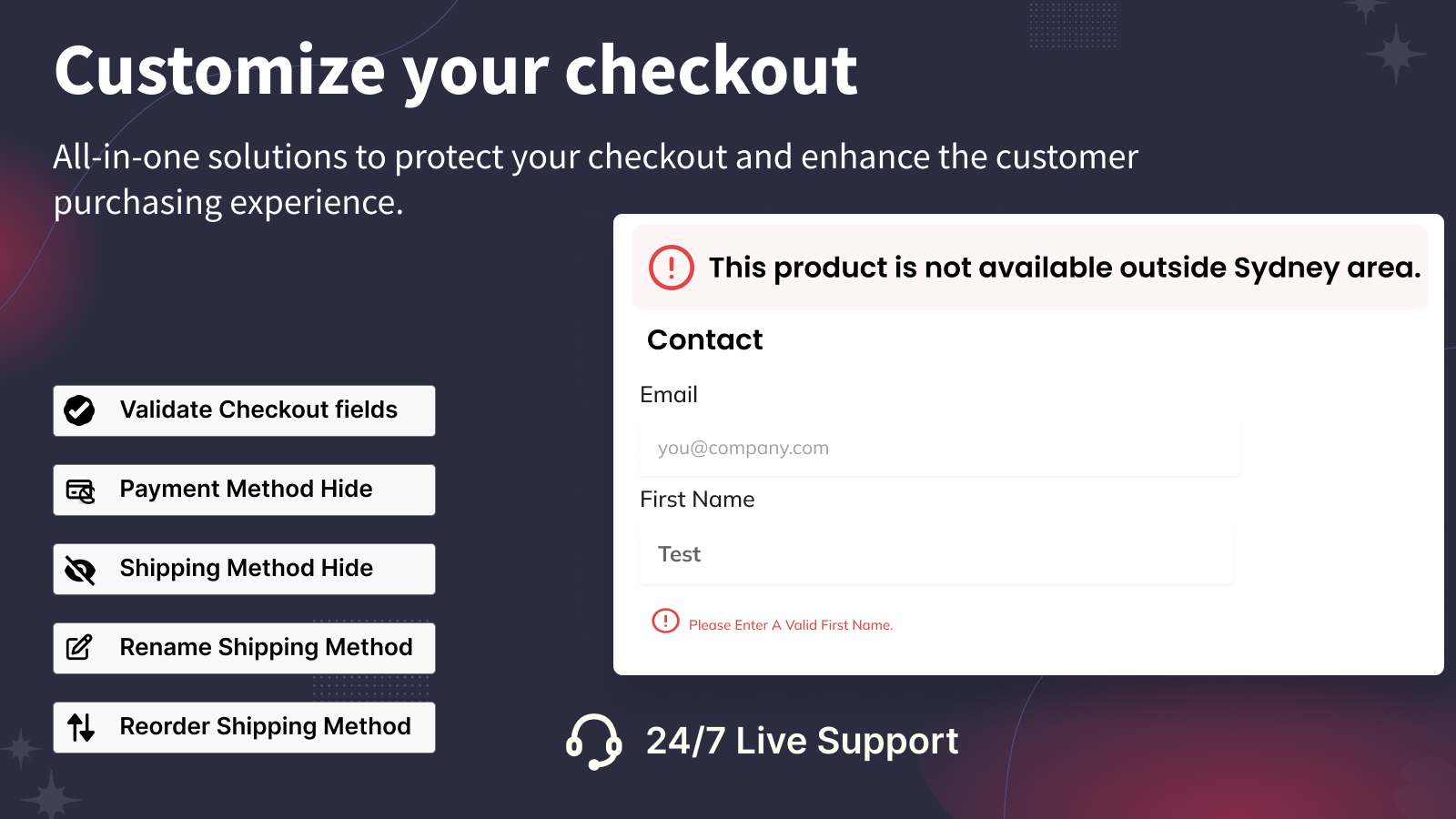The height and width of the screenshot is (819, 1456).
Task: Click the First Name field containing Test
Action: pos(935,555)
